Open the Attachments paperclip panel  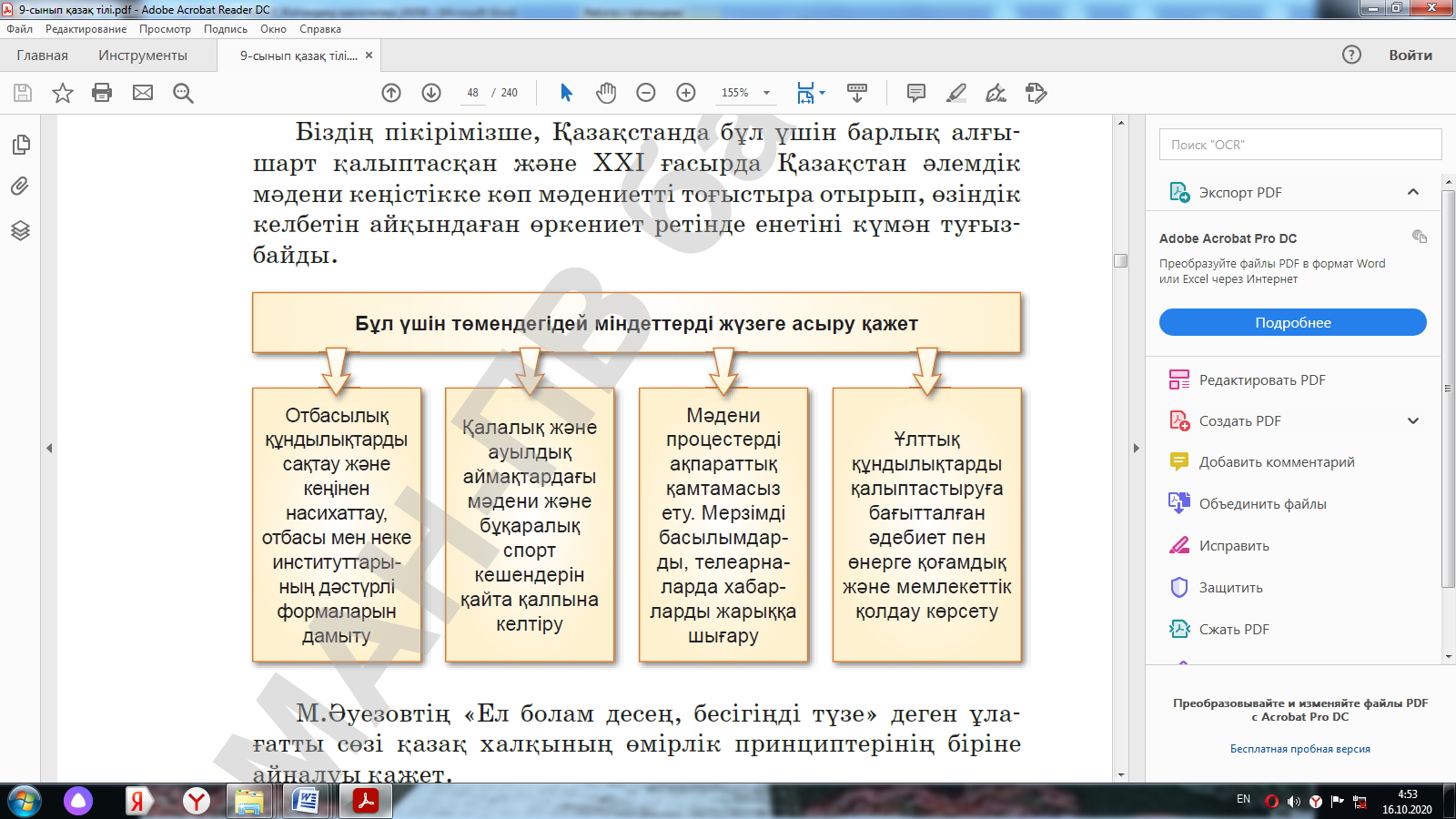21,187
